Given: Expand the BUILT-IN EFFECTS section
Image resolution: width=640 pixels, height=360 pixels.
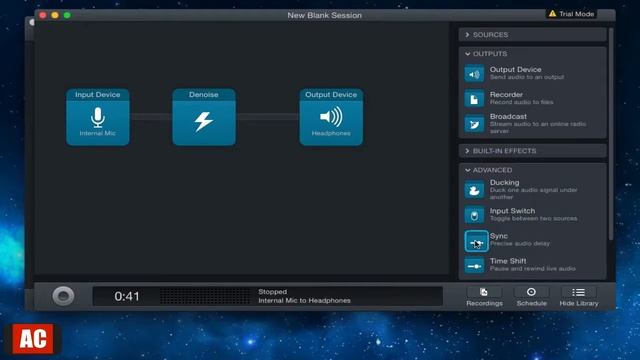Looking at the screenshot, I should [533, 151].
